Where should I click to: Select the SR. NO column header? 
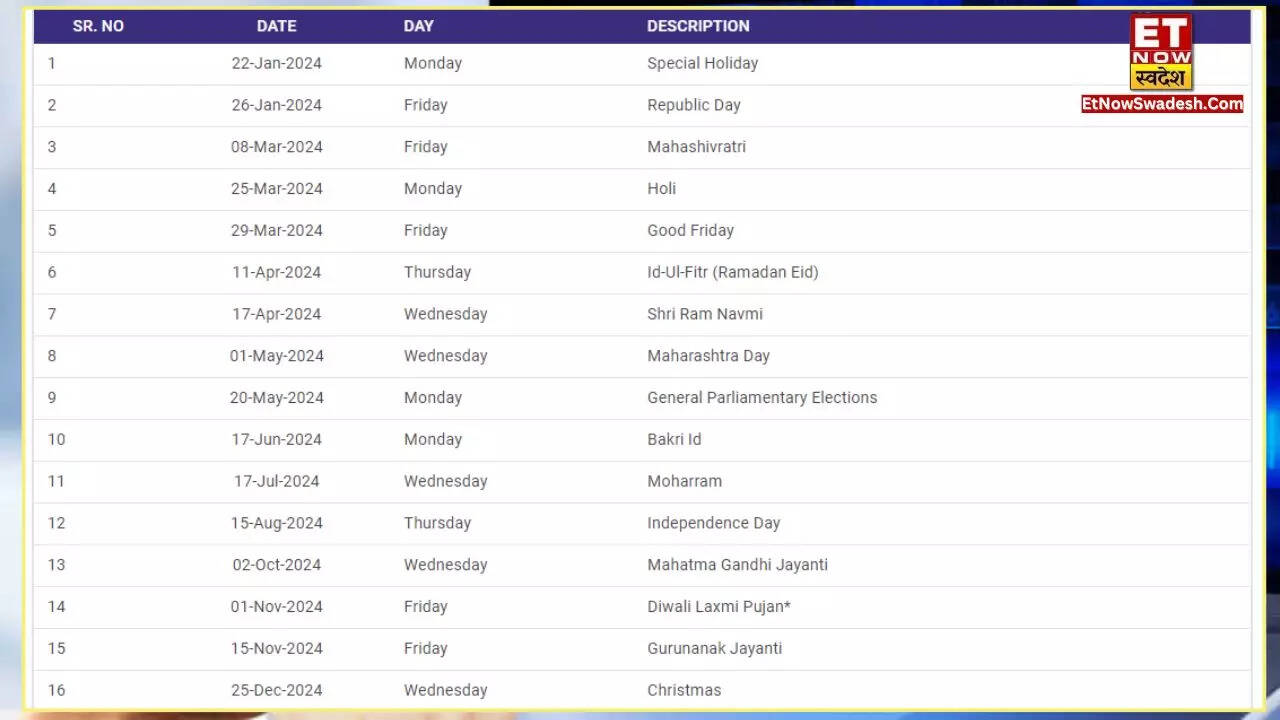98,26
